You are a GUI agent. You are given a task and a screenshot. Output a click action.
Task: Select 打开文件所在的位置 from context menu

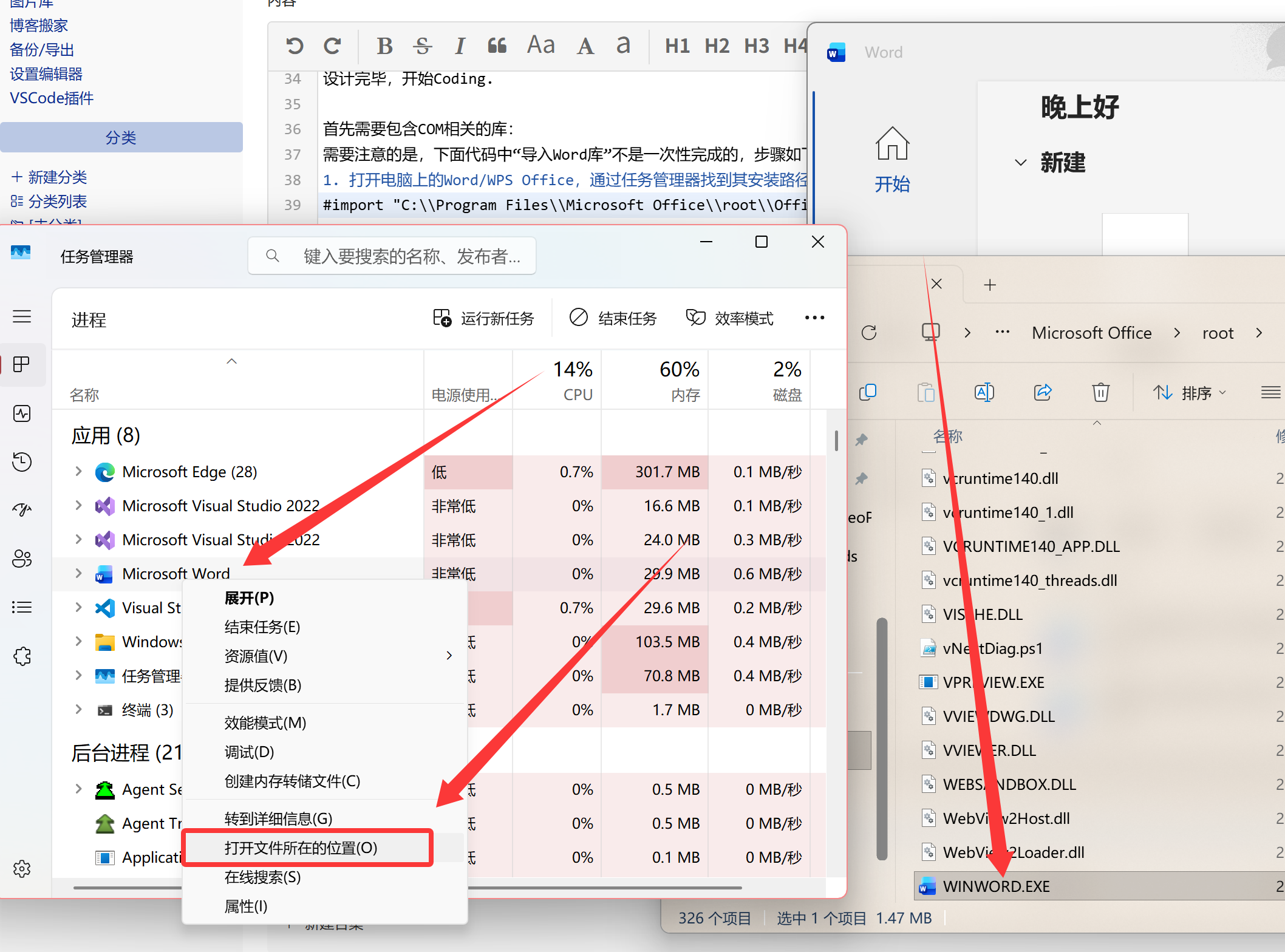tap(301, 848)
